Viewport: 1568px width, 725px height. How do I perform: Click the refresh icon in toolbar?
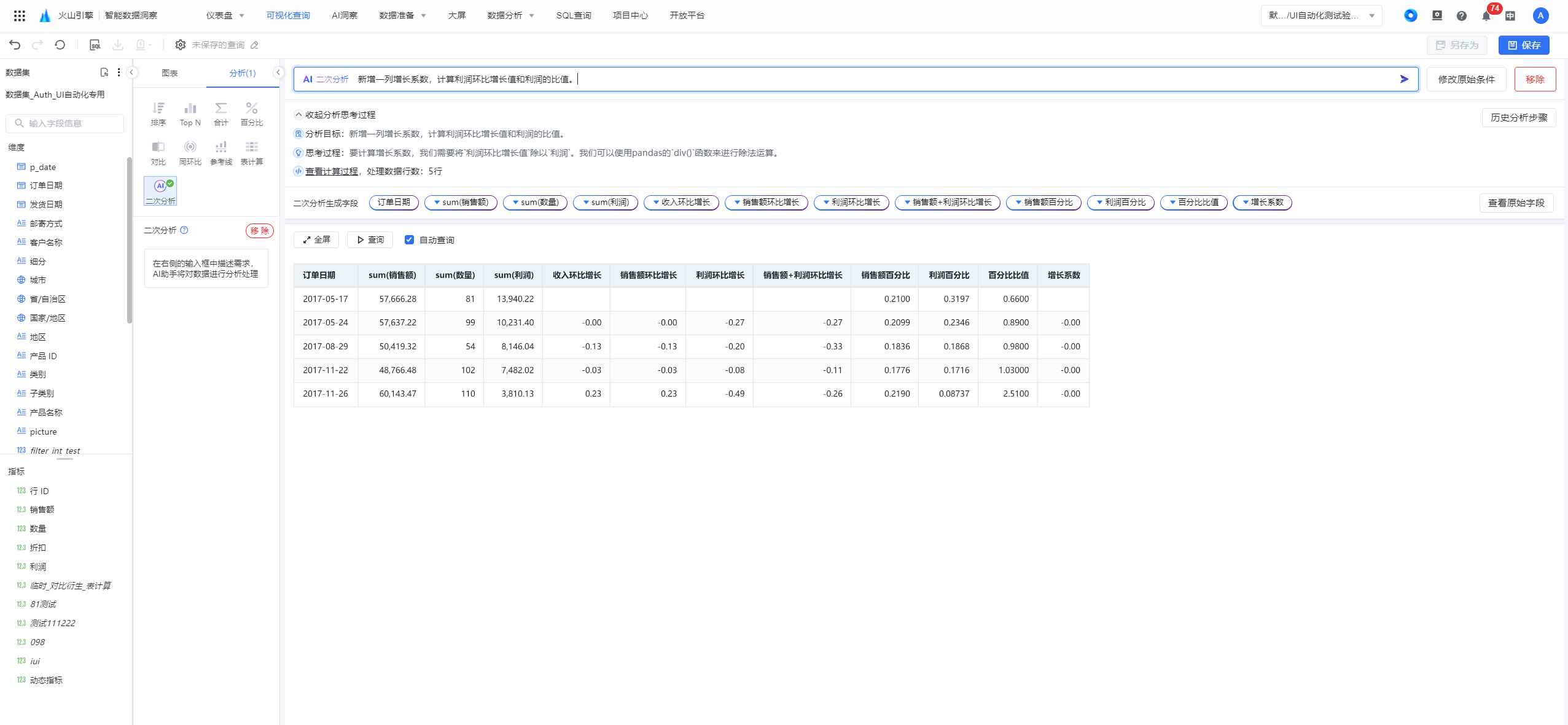[x=60, y=45]
